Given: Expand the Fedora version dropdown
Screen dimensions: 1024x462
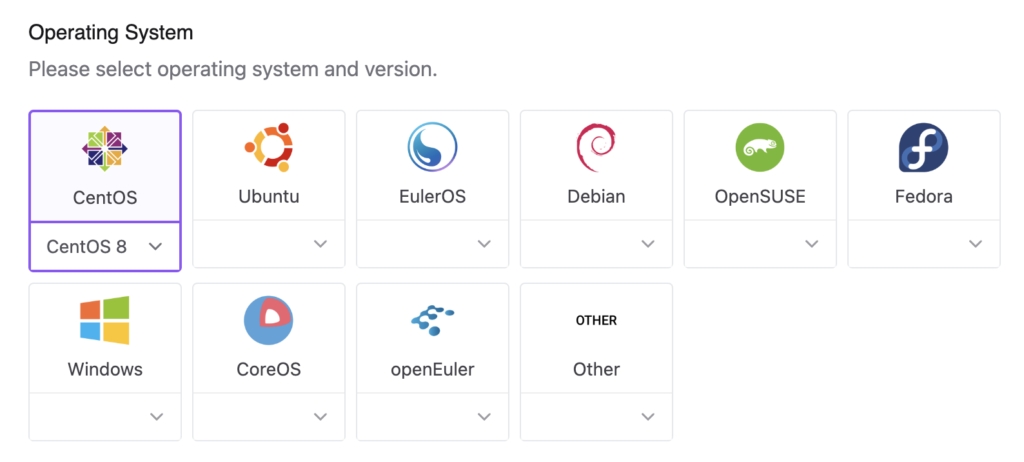Looking at the screenshot, I should click(923, 244).
